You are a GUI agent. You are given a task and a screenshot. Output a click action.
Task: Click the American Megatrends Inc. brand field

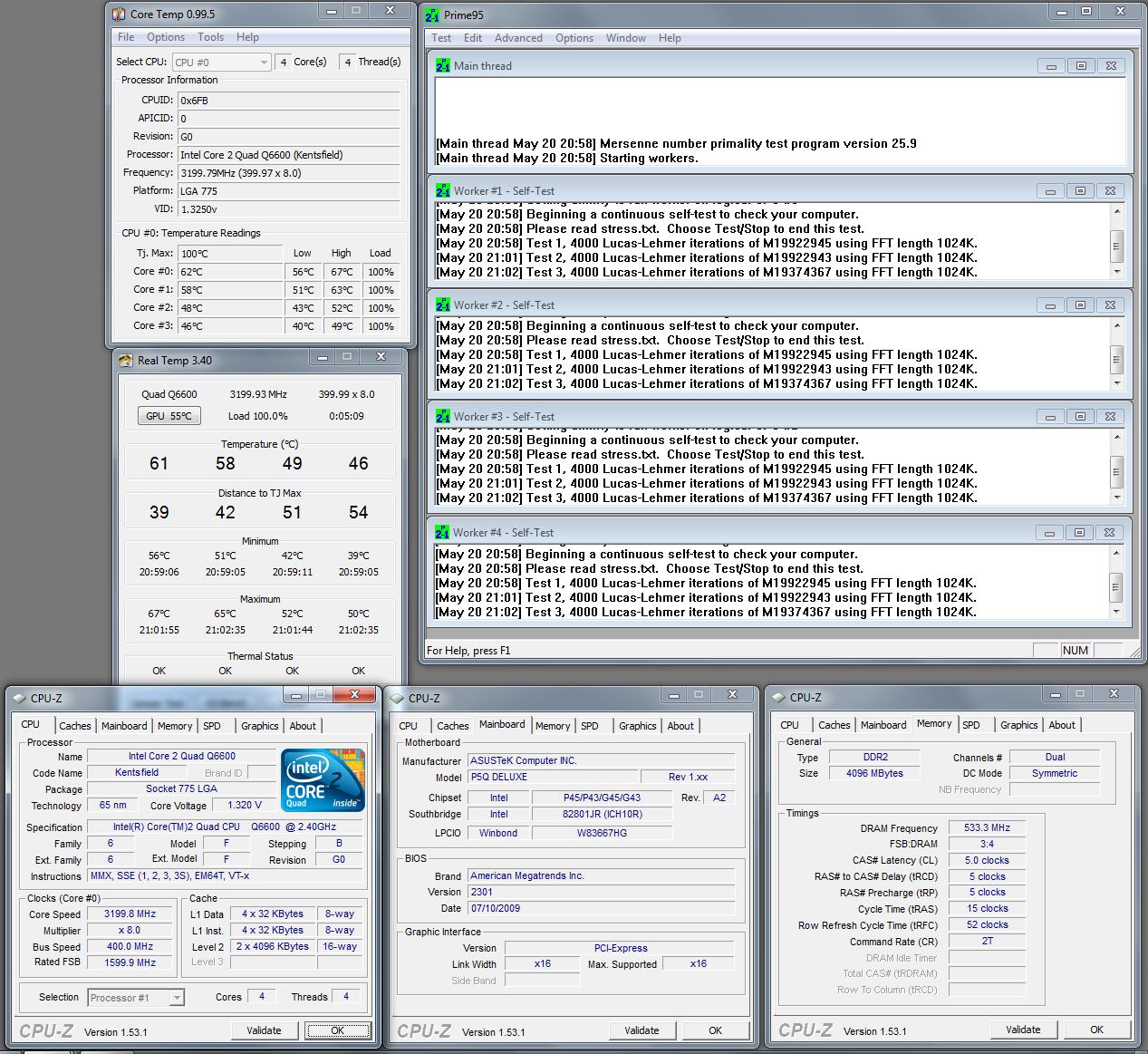coord(601,875)
